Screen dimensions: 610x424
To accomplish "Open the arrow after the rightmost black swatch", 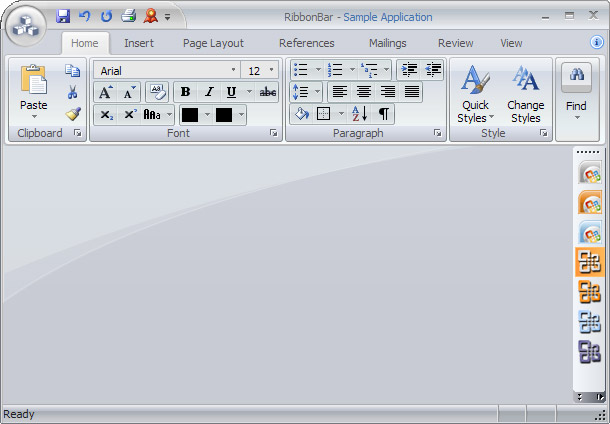I will (x=241, y=115).
